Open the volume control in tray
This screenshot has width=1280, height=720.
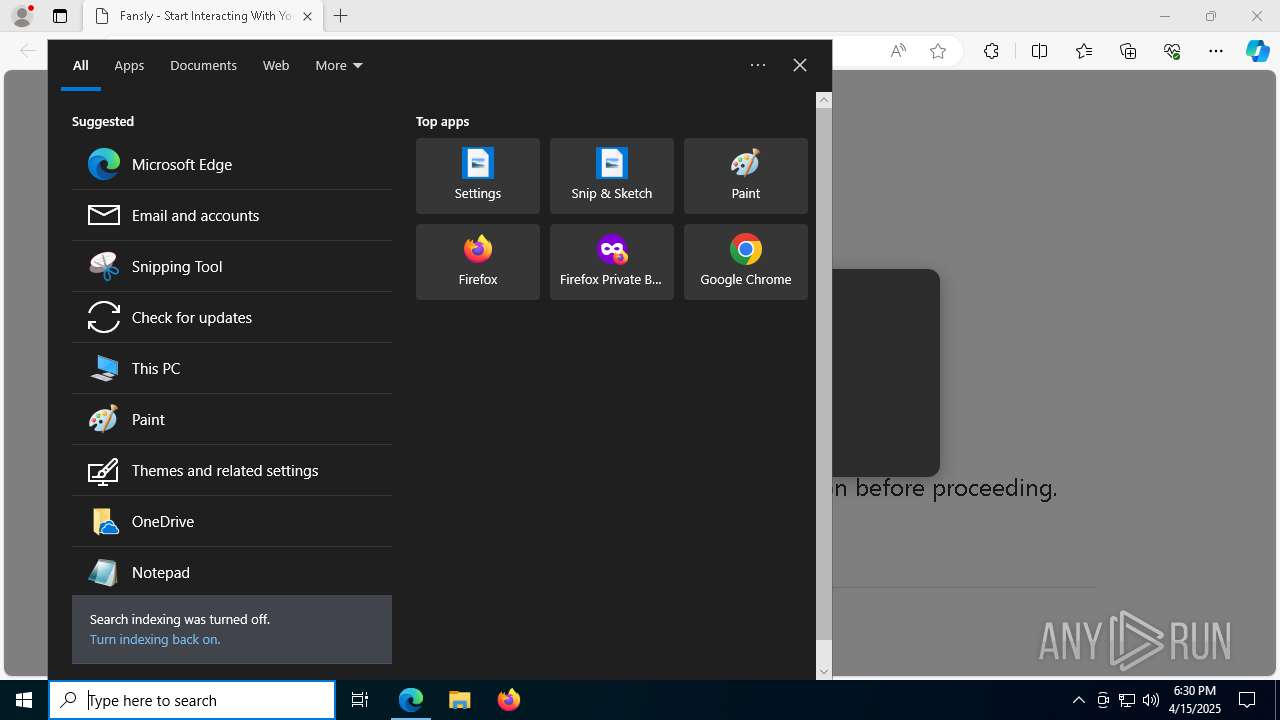[1150, 700]
